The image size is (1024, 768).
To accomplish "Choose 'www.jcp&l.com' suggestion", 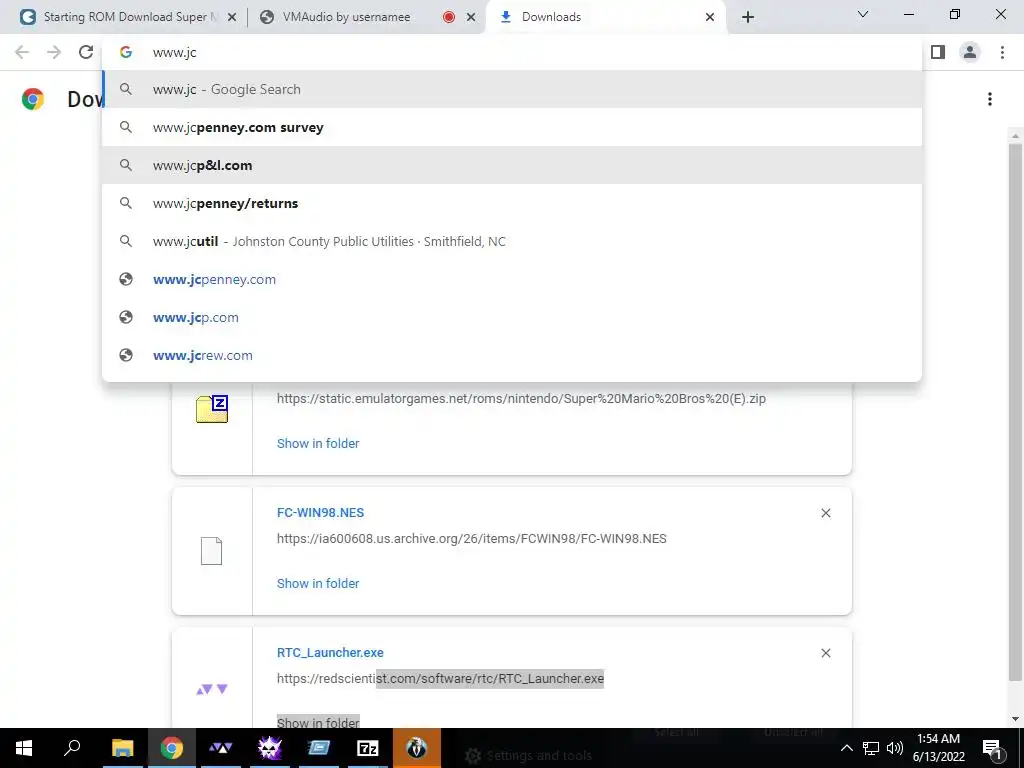I will pyautogui.click(x=512, y=165).
